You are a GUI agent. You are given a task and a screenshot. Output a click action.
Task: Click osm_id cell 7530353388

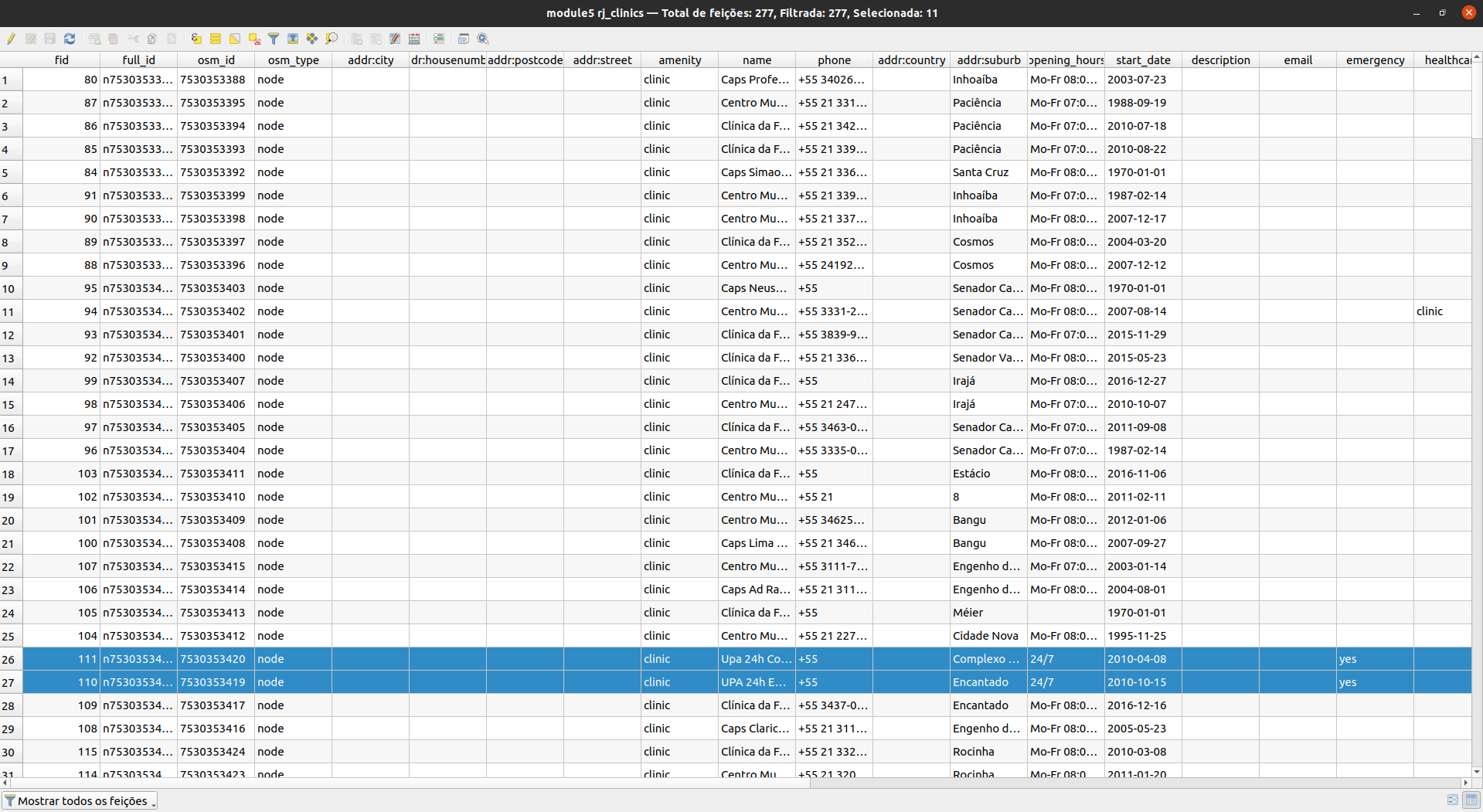[216, 80]
